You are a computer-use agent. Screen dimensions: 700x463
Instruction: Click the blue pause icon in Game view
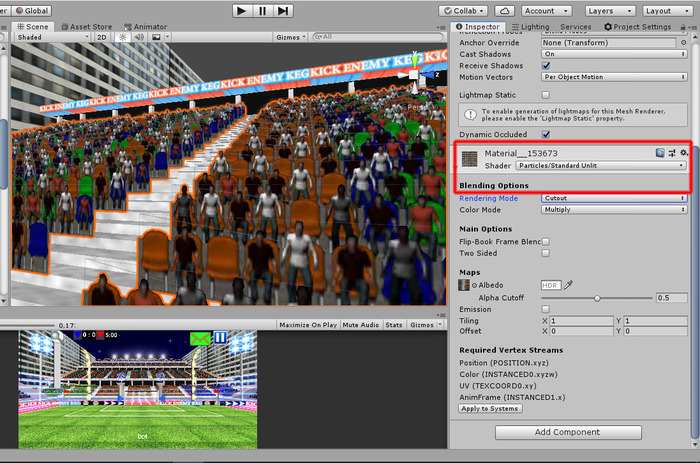(x=220, y=338)
